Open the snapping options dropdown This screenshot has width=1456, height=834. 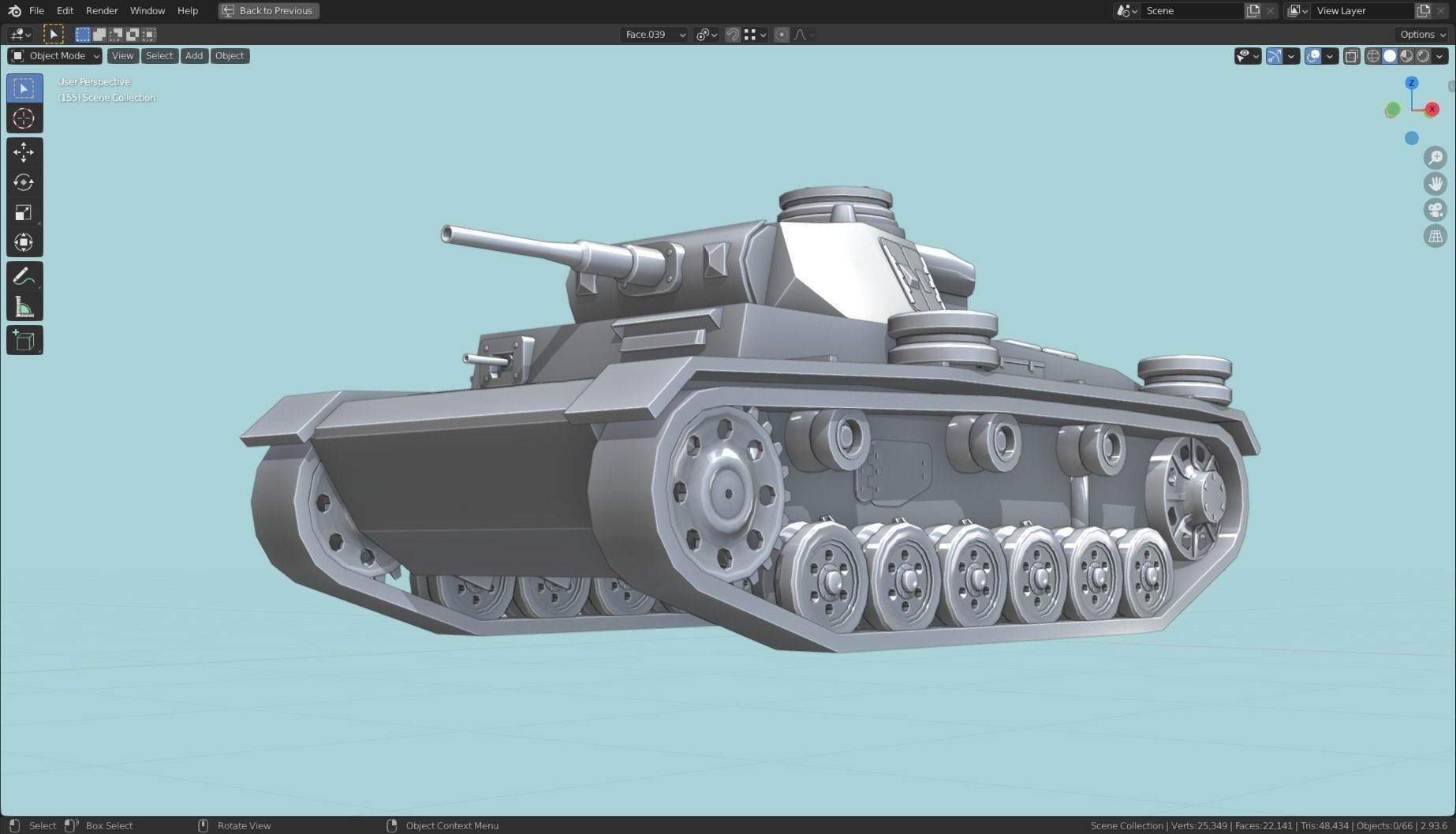(756, 34)
